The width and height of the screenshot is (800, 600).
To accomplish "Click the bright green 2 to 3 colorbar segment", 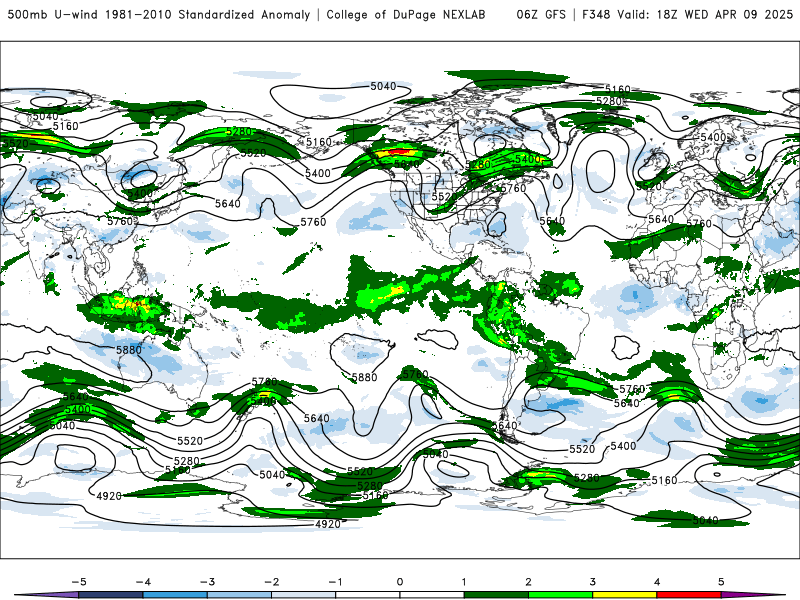I will click(560, 595).
